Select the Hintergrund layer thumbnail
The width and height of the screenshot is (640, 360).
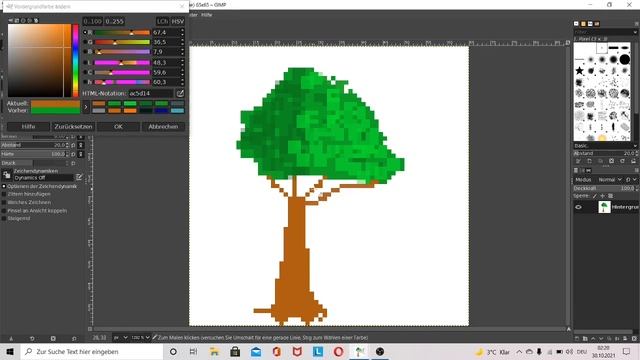coord(604,207)
